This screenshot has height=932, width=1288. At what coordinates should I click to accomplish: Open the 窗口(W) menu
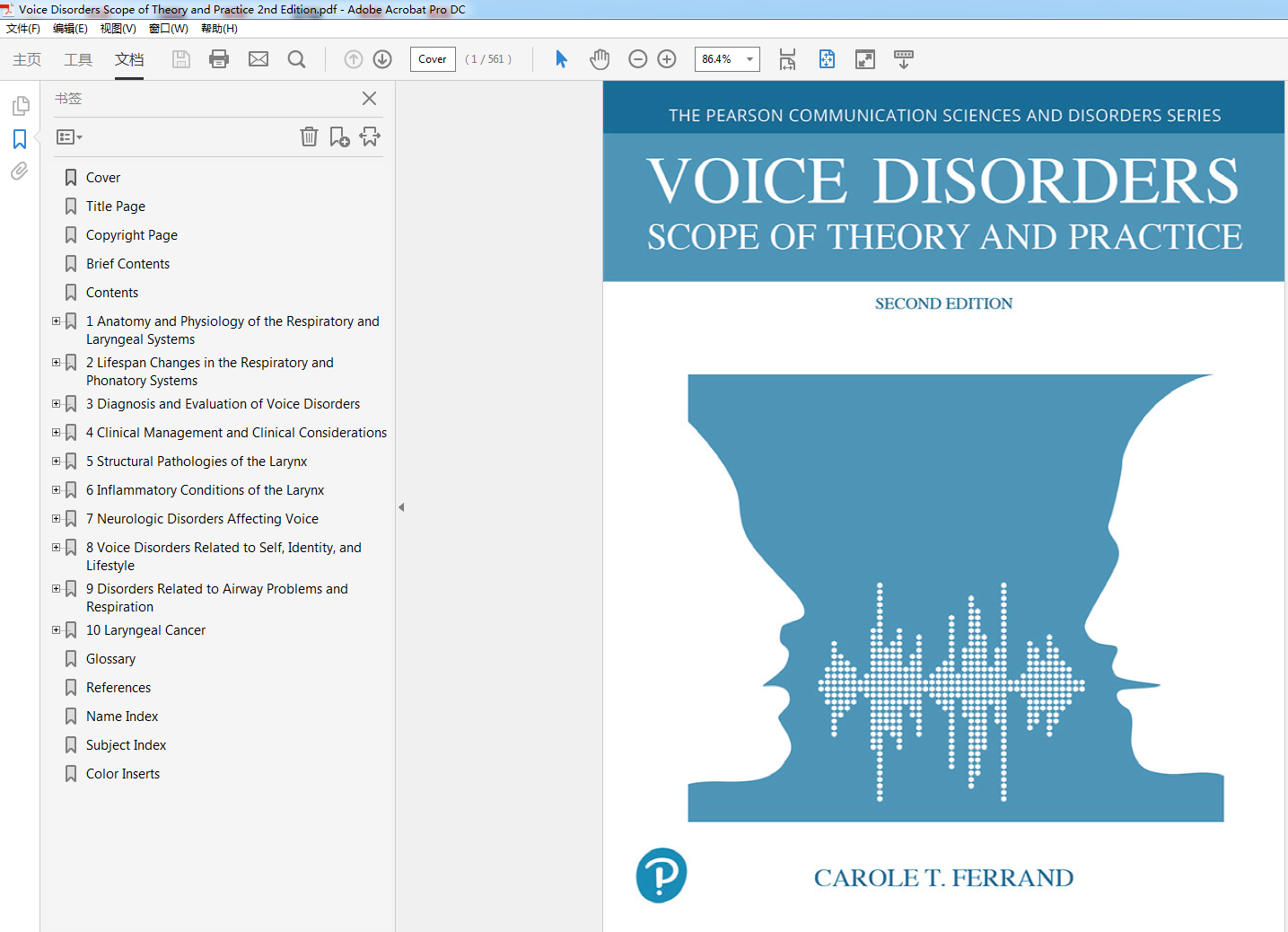pyautogui.click(x=168, y=29)
